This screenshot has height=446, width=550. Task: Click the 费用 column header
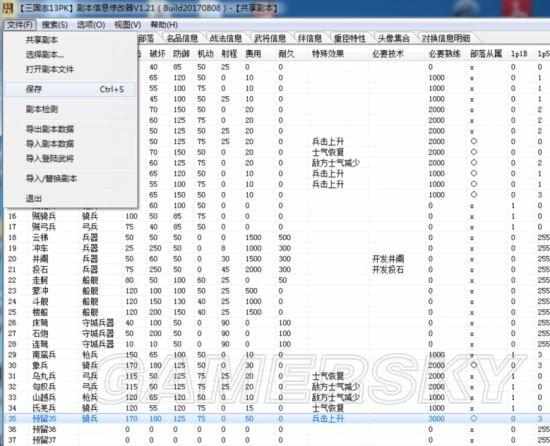click(x=253, y=54)
